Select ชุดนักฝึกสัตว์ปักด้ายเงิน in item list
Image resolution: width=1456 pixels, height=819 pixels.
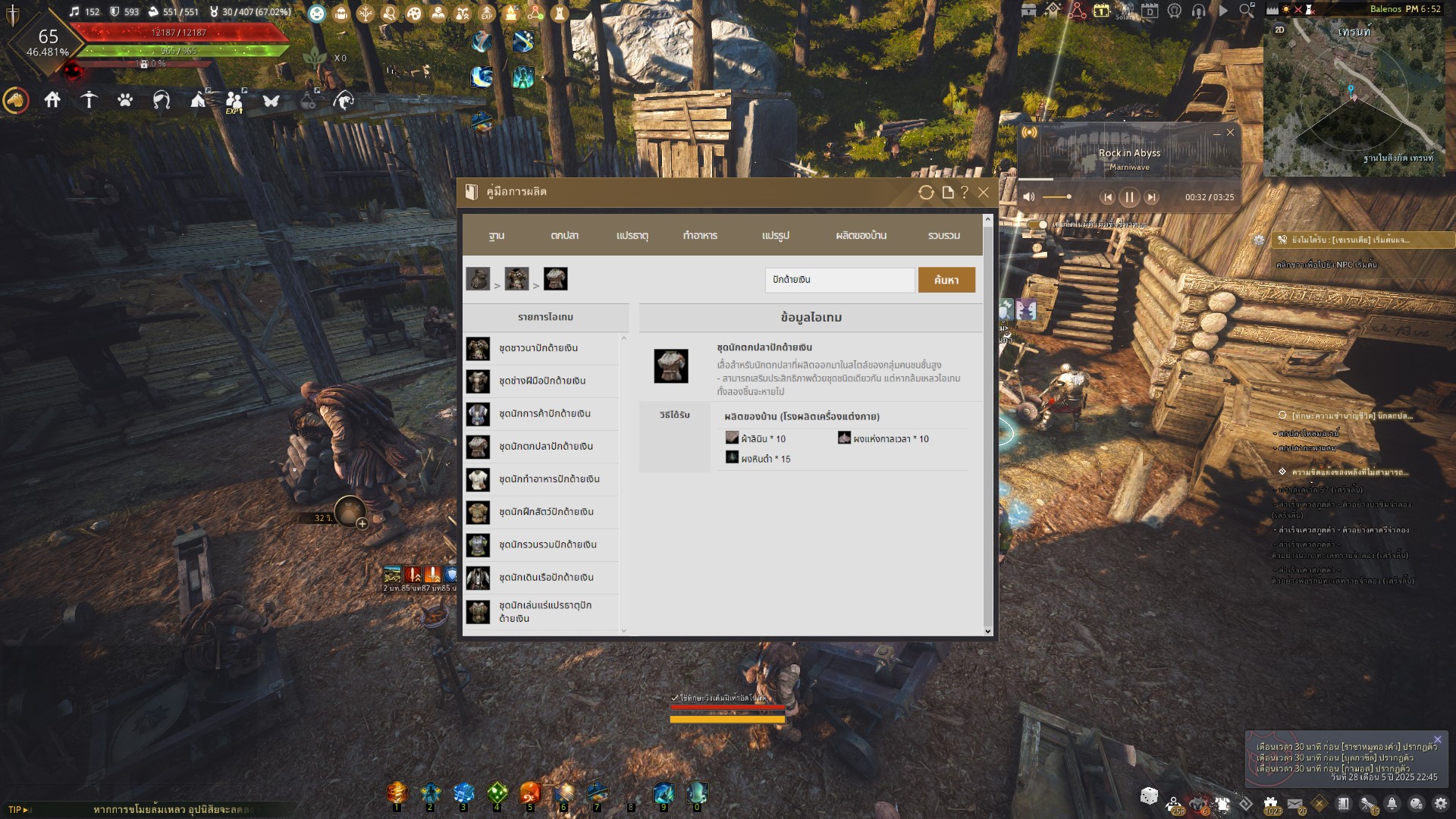pos(541,512)
